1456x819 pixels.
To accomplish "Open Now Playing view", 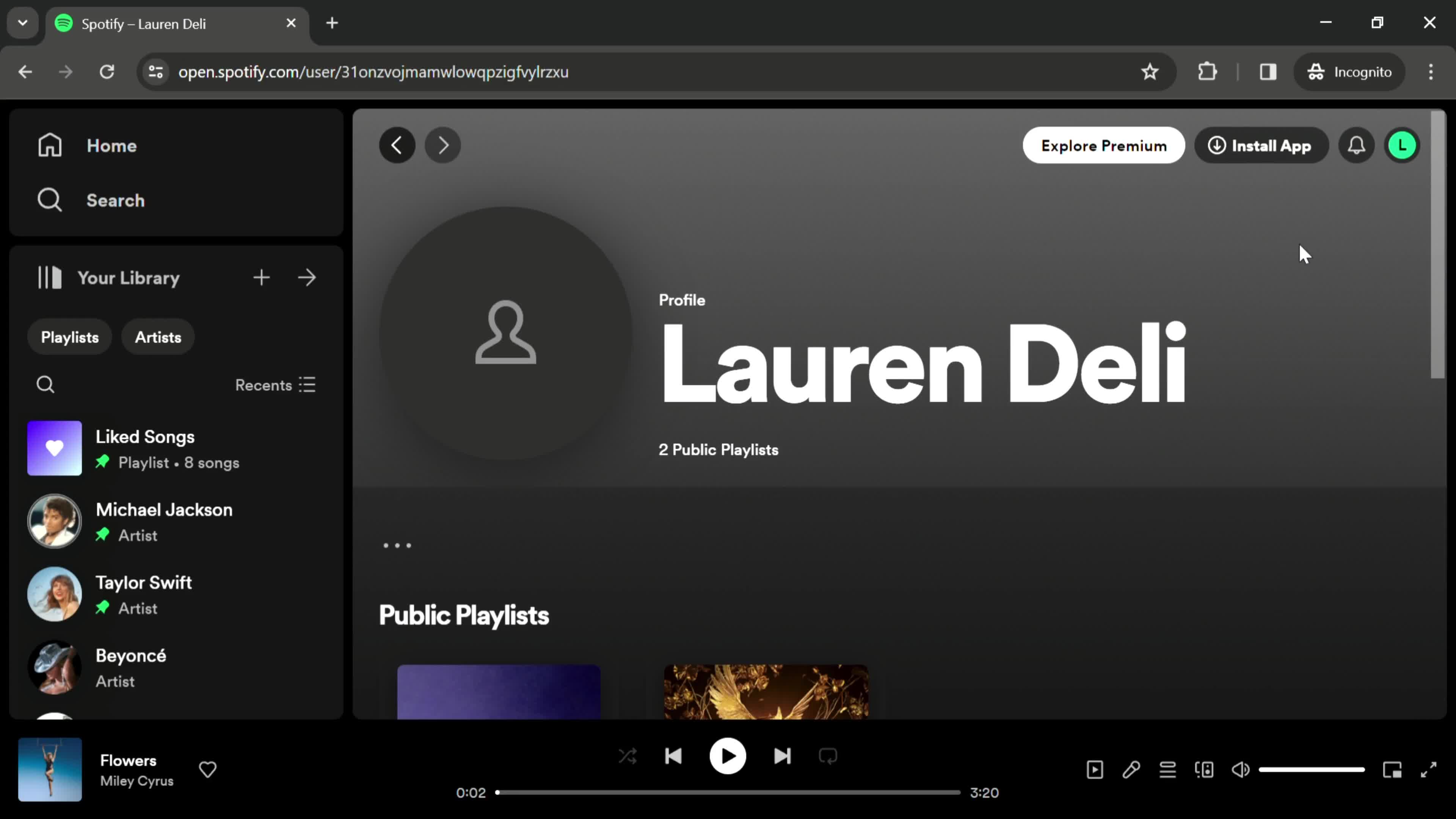I will coord(1095,769).
